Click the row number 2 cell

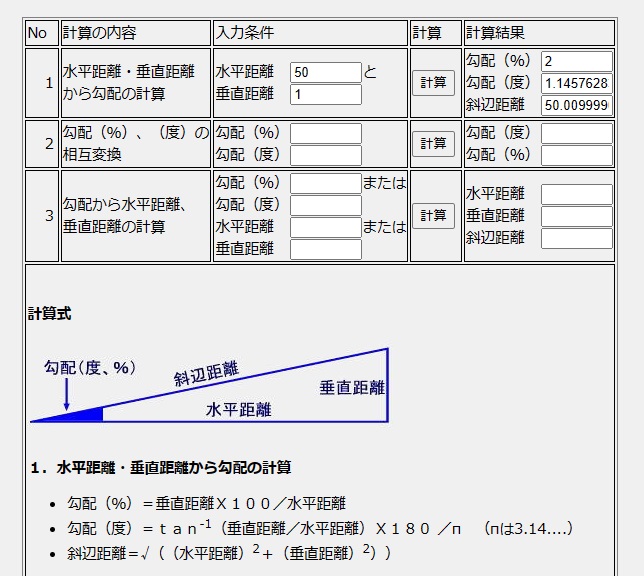click(x=42, y=144)
